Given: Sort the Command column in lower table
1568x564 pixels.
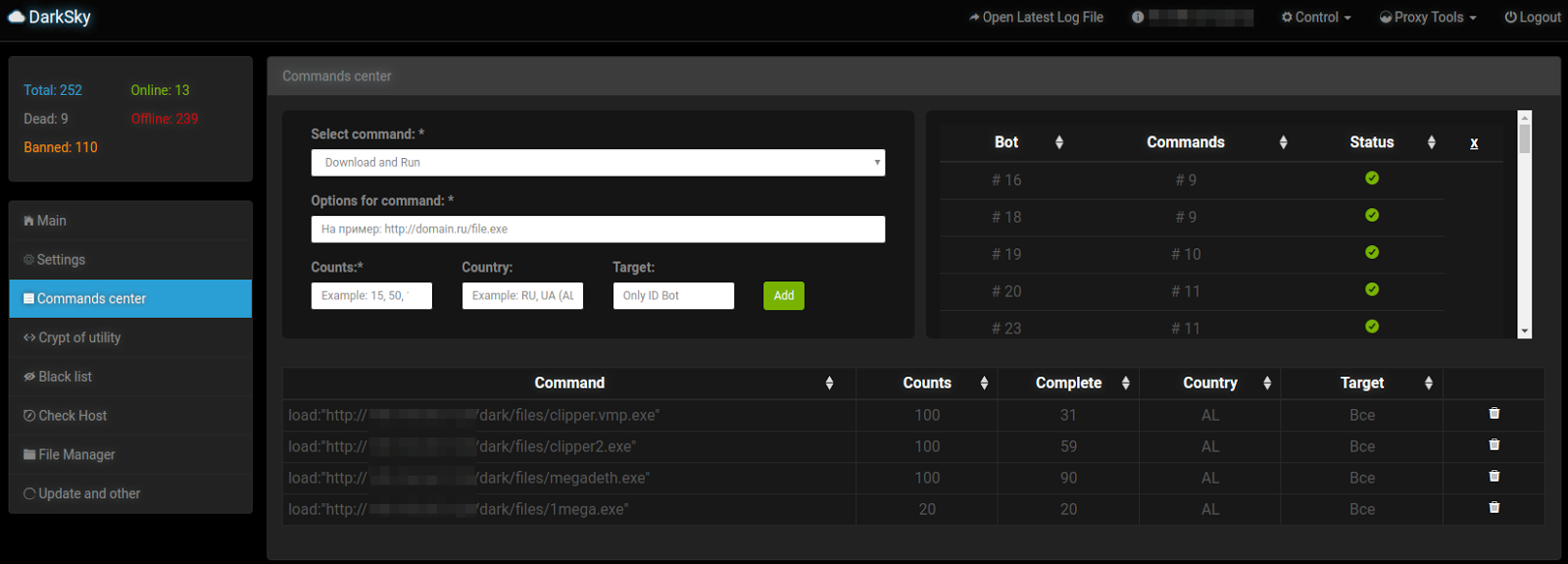Looking at the screenshot, I should click(830, 384).
